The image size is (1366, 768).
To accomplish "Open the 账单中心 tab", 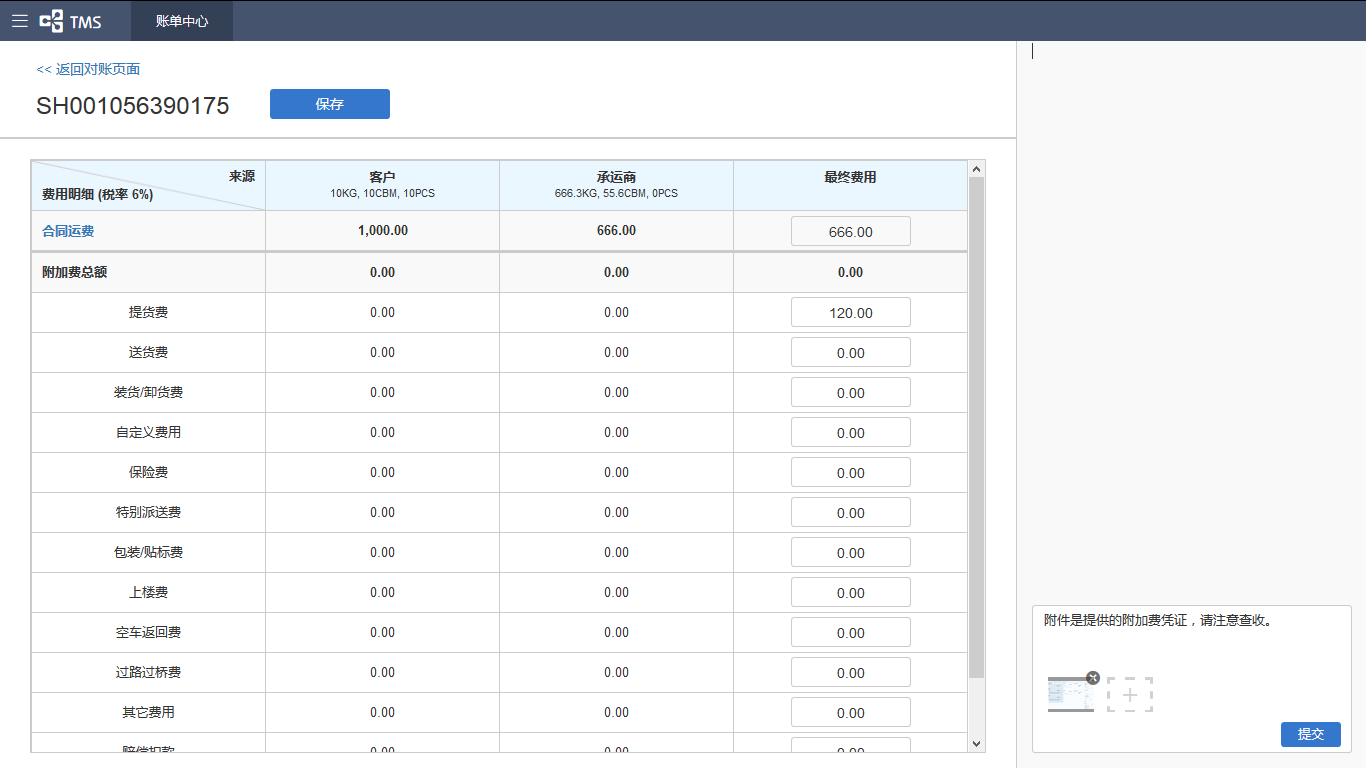I will point(182,21).
